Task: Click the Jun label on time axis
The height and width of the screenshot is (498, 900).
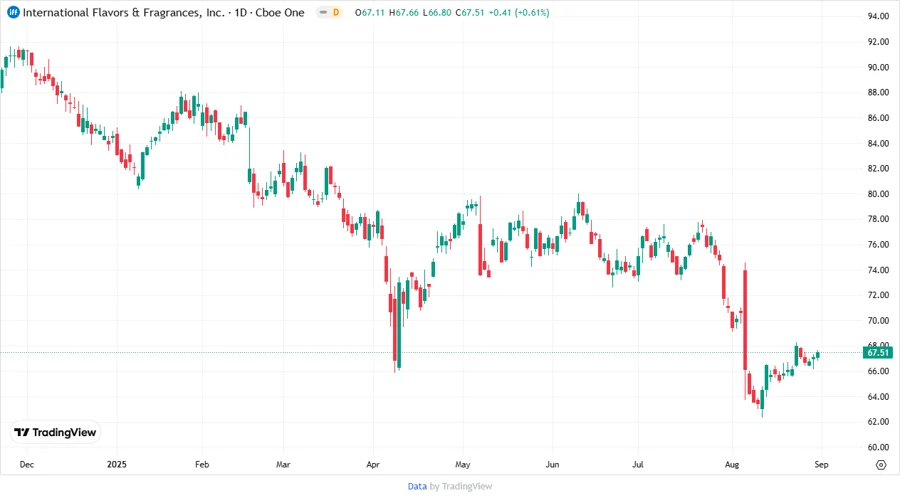Action: point(552,464)
